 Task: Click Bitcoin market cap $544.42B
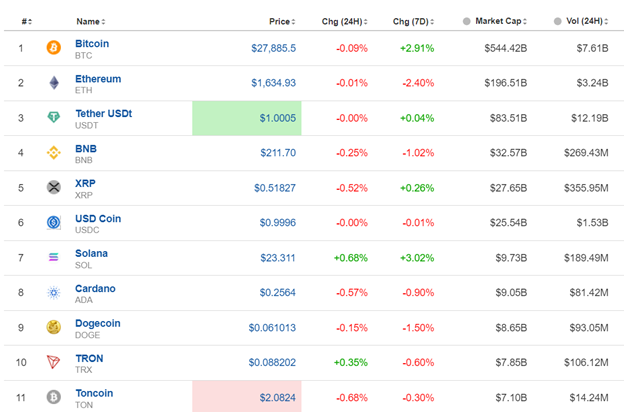[505, 48]
